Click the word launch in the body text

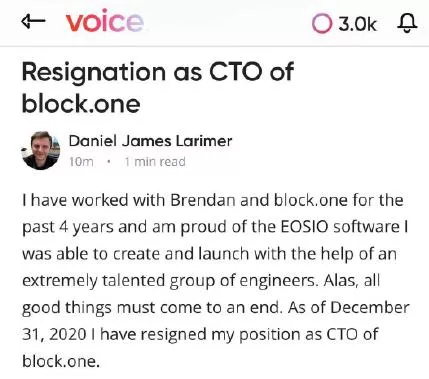224,254
